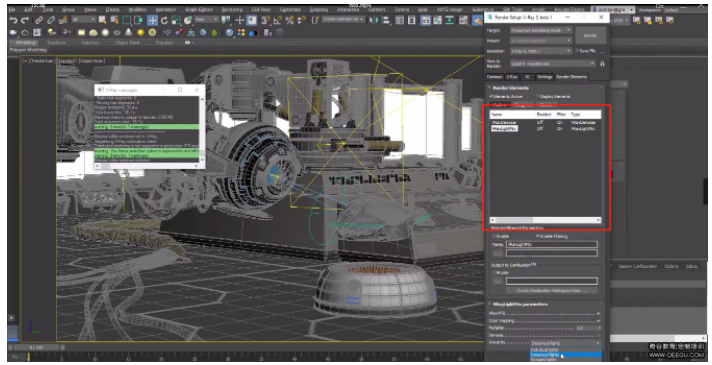Click the Select and Place icon
The image size is (712, 365).
188,20
